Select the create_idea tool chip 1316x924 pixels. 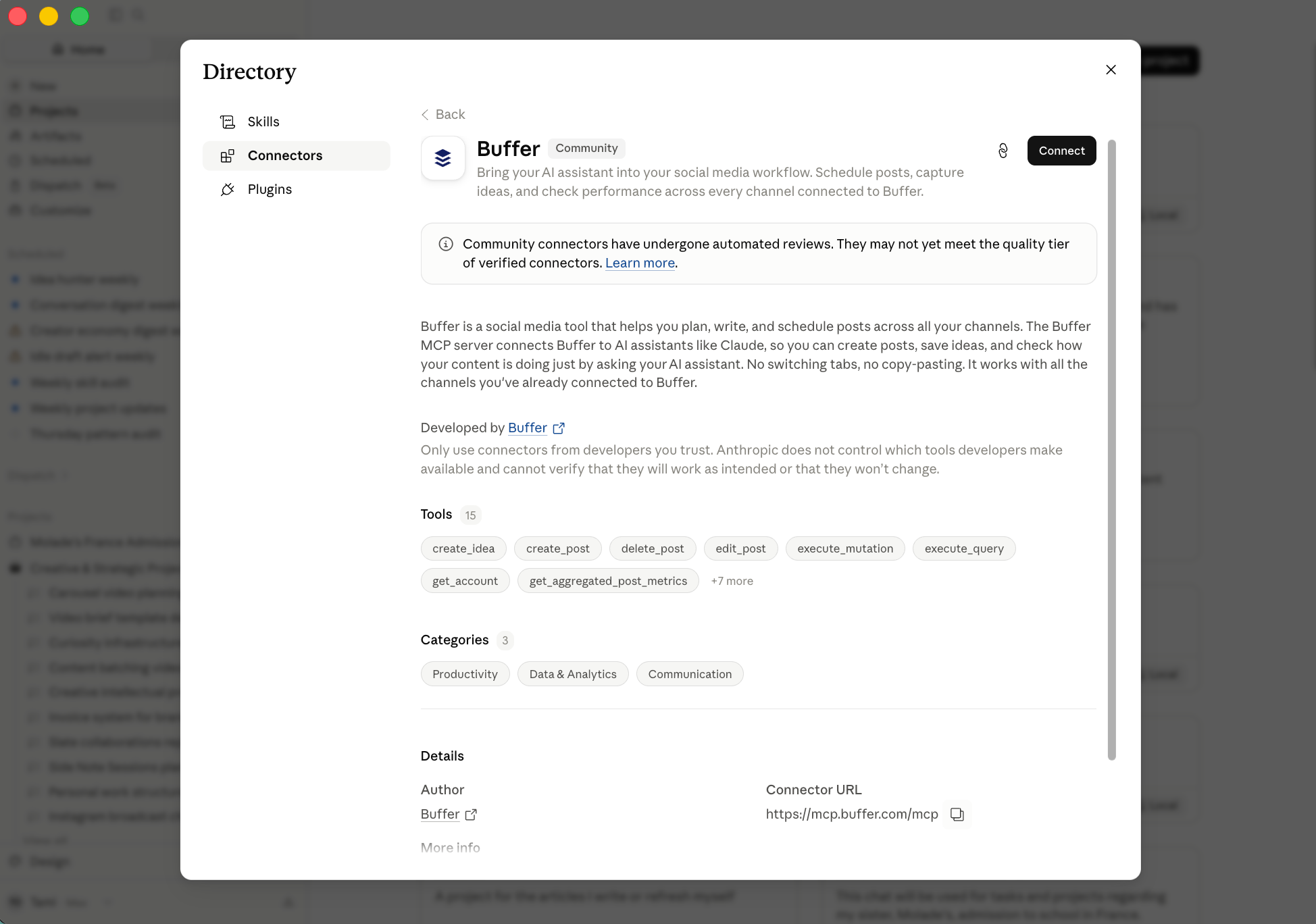[463, 548]
